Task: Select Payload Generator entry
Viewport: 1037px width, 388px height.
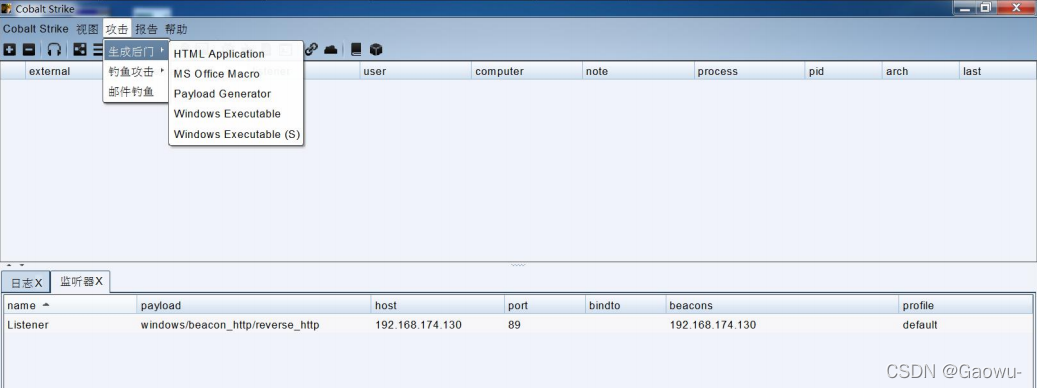Action: 236,94
